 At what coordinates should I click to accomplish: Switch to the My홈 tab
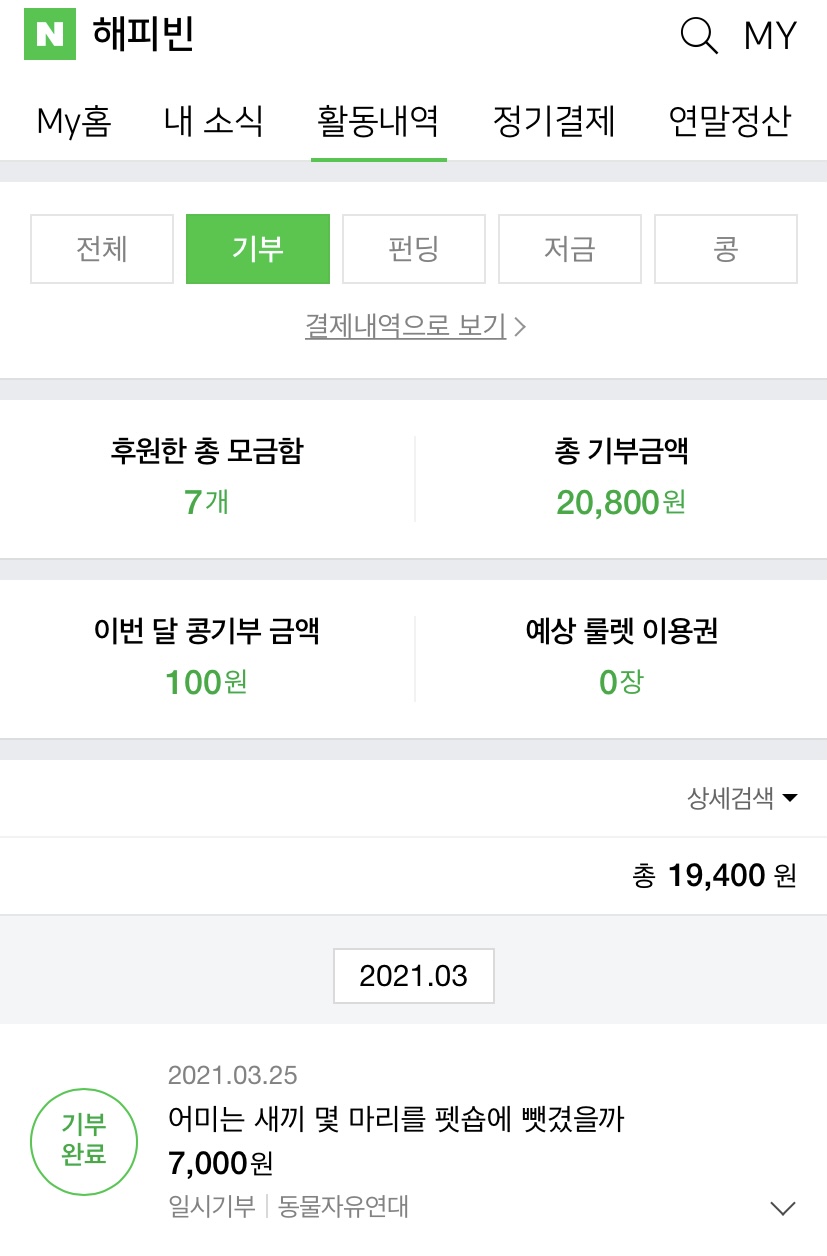pyautogui.click(x=74, y=122)
